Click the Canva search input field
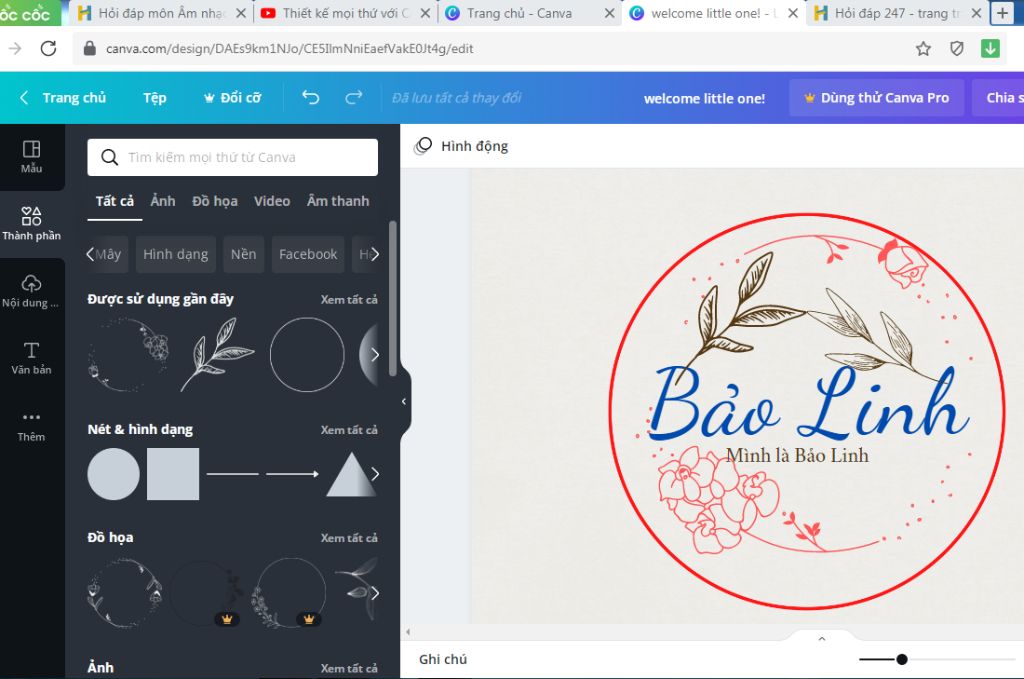Screen dimensions: 1024x679 (x=232, y=157)
